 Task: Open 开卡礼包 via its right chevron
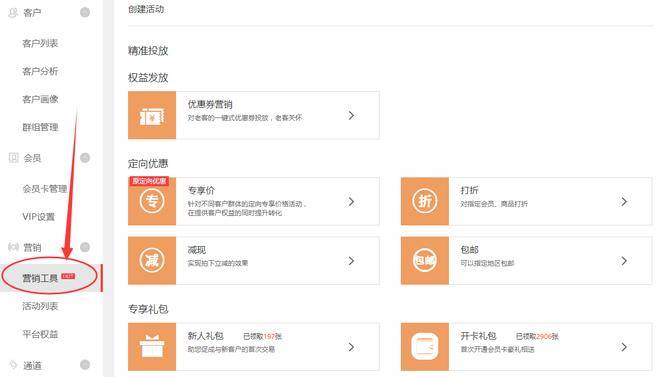pos(624,347)
